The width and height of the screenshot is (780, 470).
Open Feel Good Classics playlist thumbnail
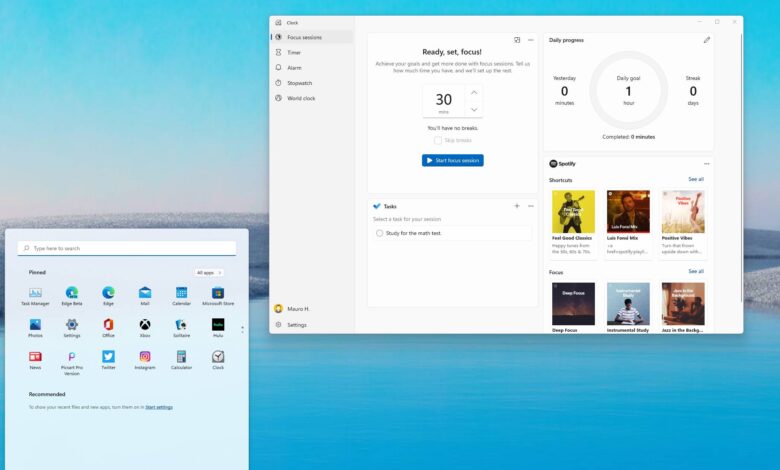pos(573,211)
